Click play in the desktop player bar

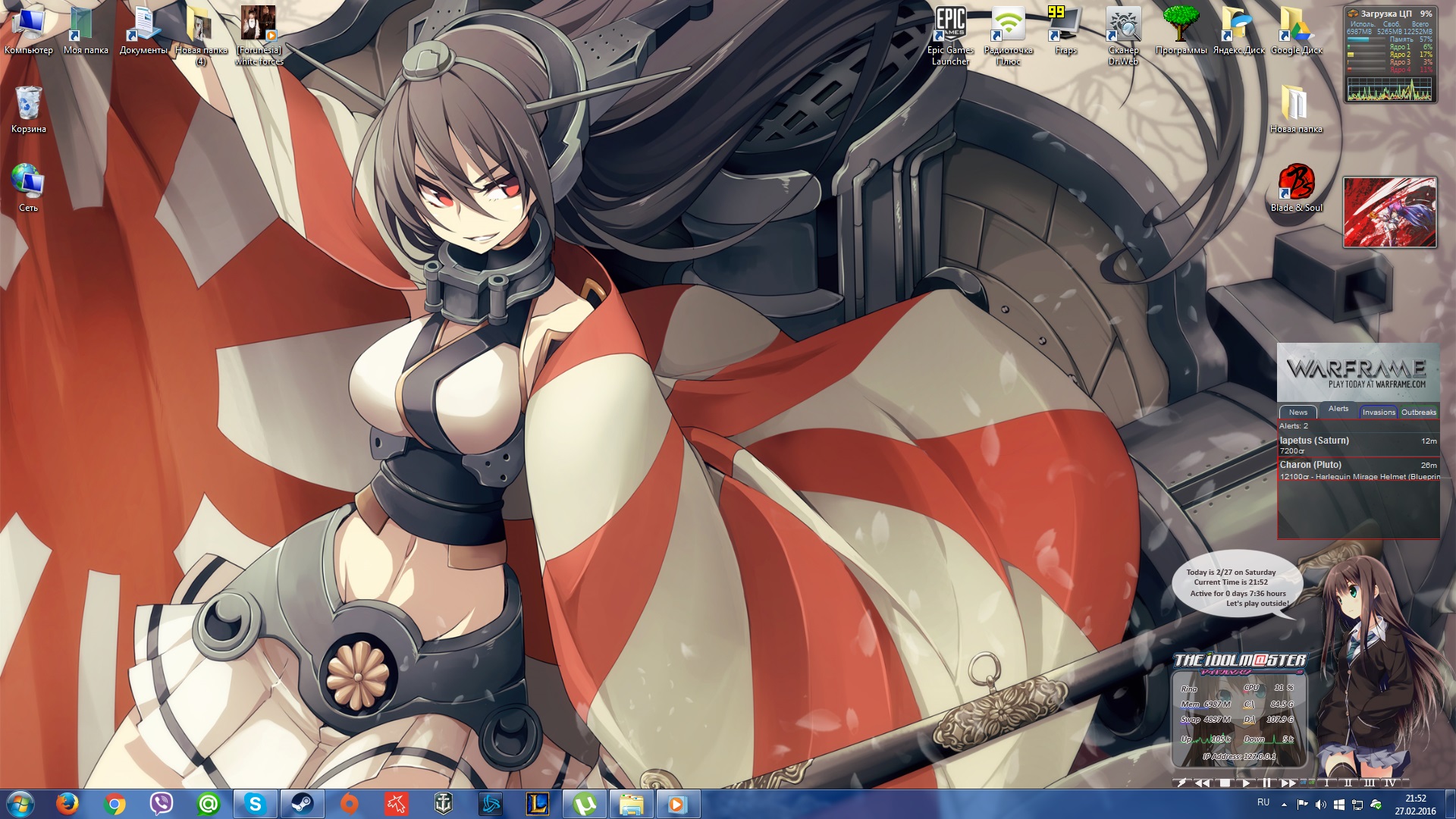click(x=1246, y=783)
